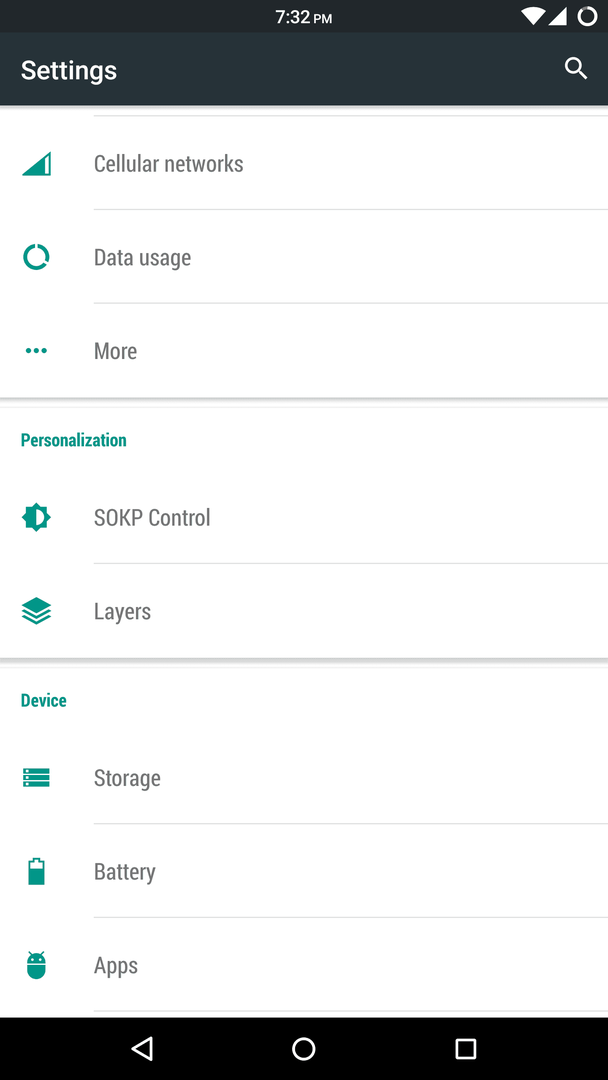
Task: Tap the search magnifier icon
Action: pos(576,69)
